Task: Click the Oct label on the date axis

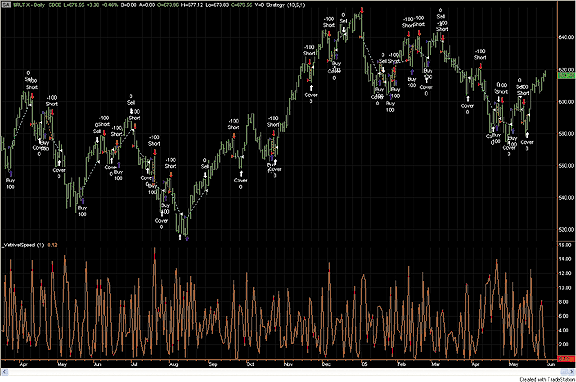Action: tap(251, 364)
